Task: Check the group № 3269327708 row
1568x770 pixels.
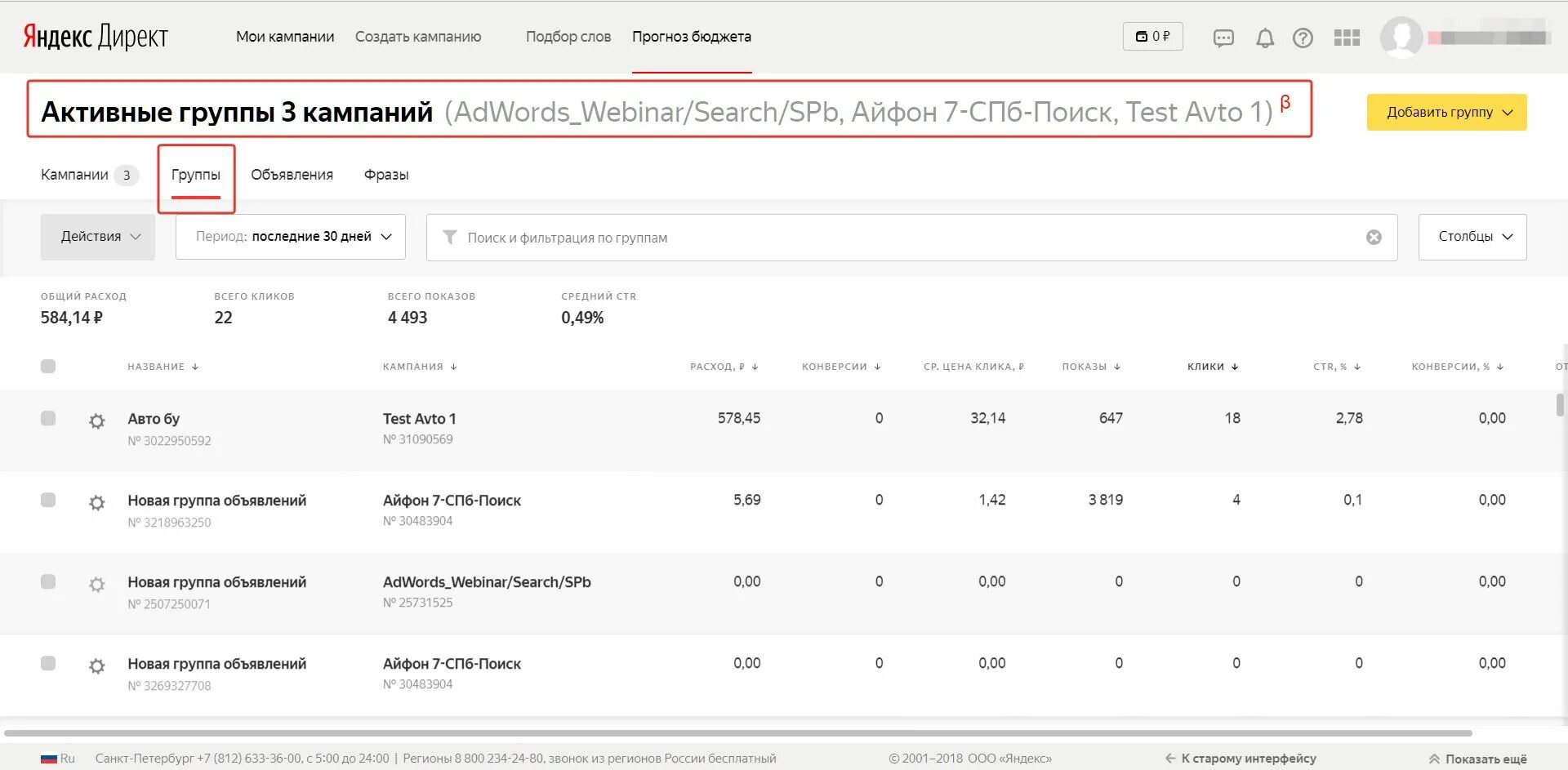Action: click(x=48, y=664)
